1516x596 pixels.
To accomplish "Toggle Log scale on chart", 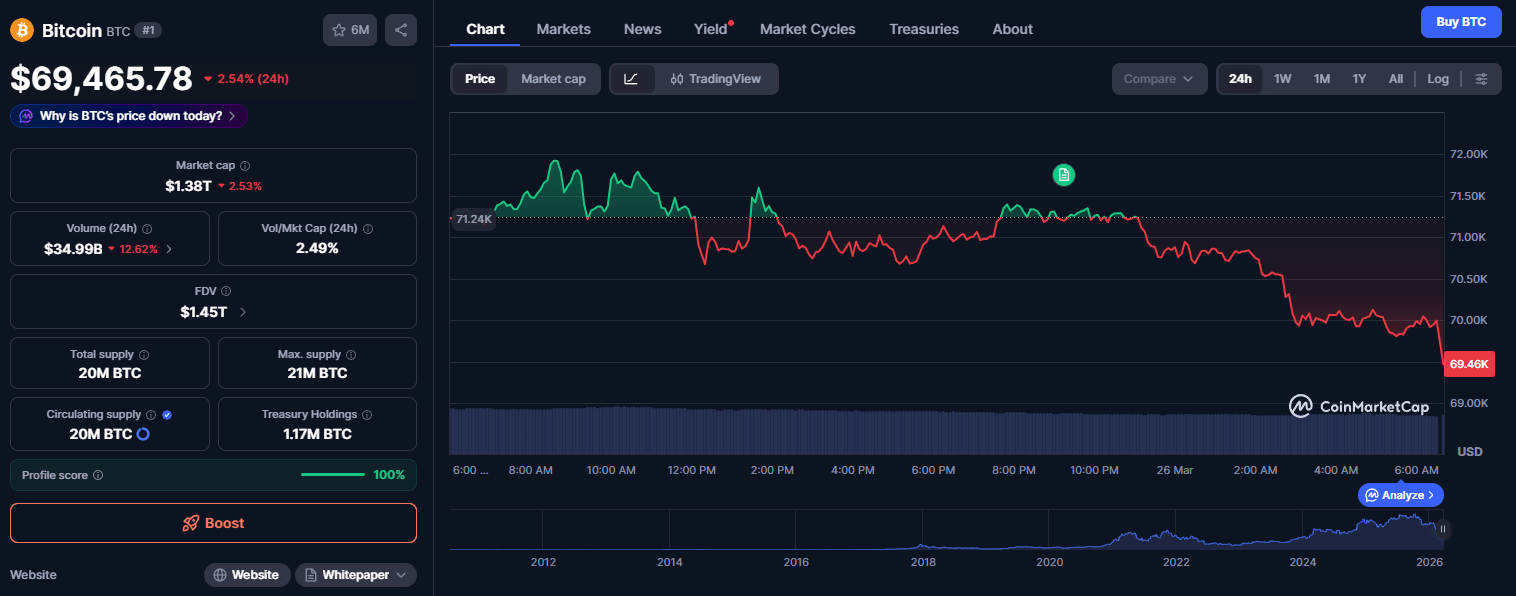I will pos(1438,79).
